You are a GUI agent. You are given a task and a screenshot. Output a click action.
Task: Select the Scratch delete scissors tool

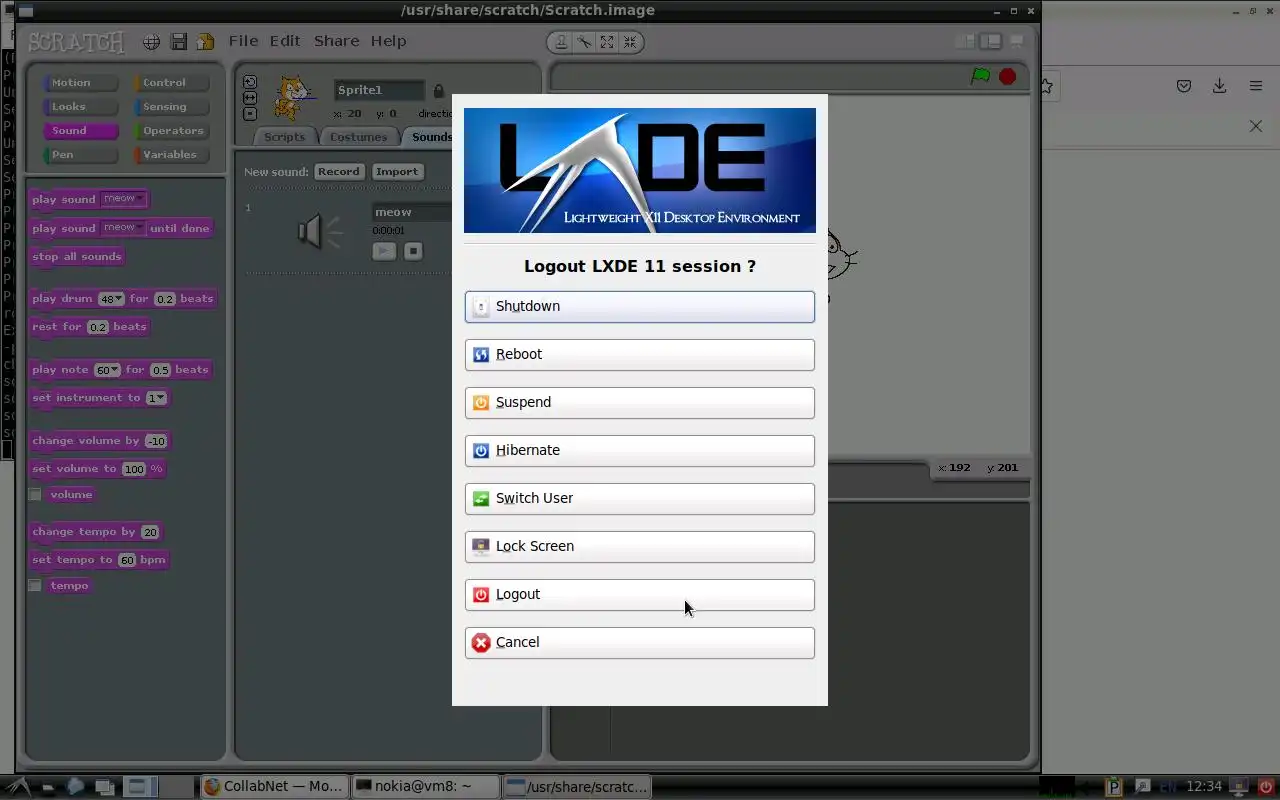pyautogui.click(x=584, y=42)
